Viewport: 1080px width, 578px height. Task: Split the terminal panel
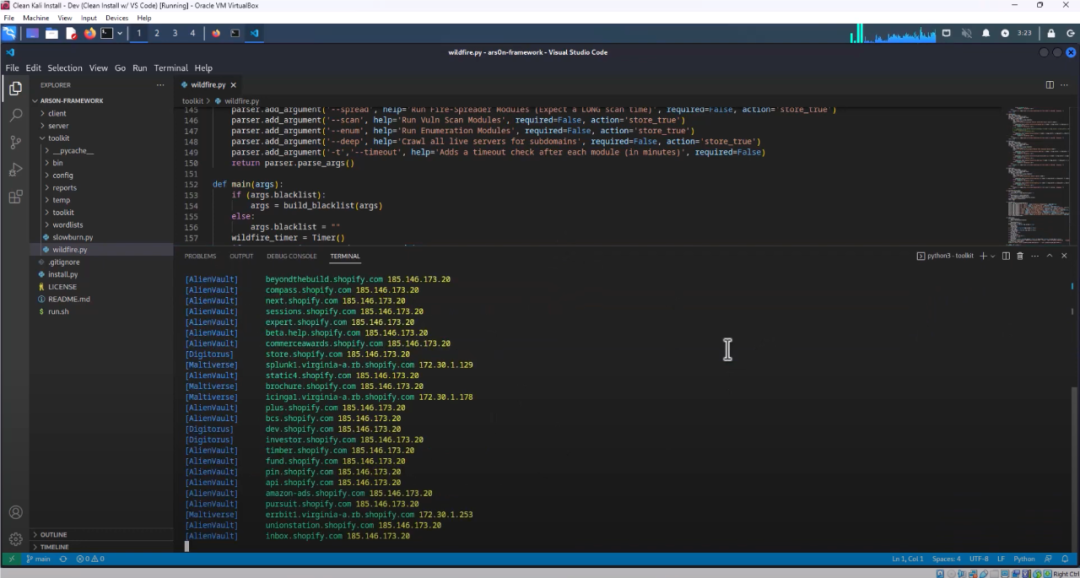pos(1006,256)
